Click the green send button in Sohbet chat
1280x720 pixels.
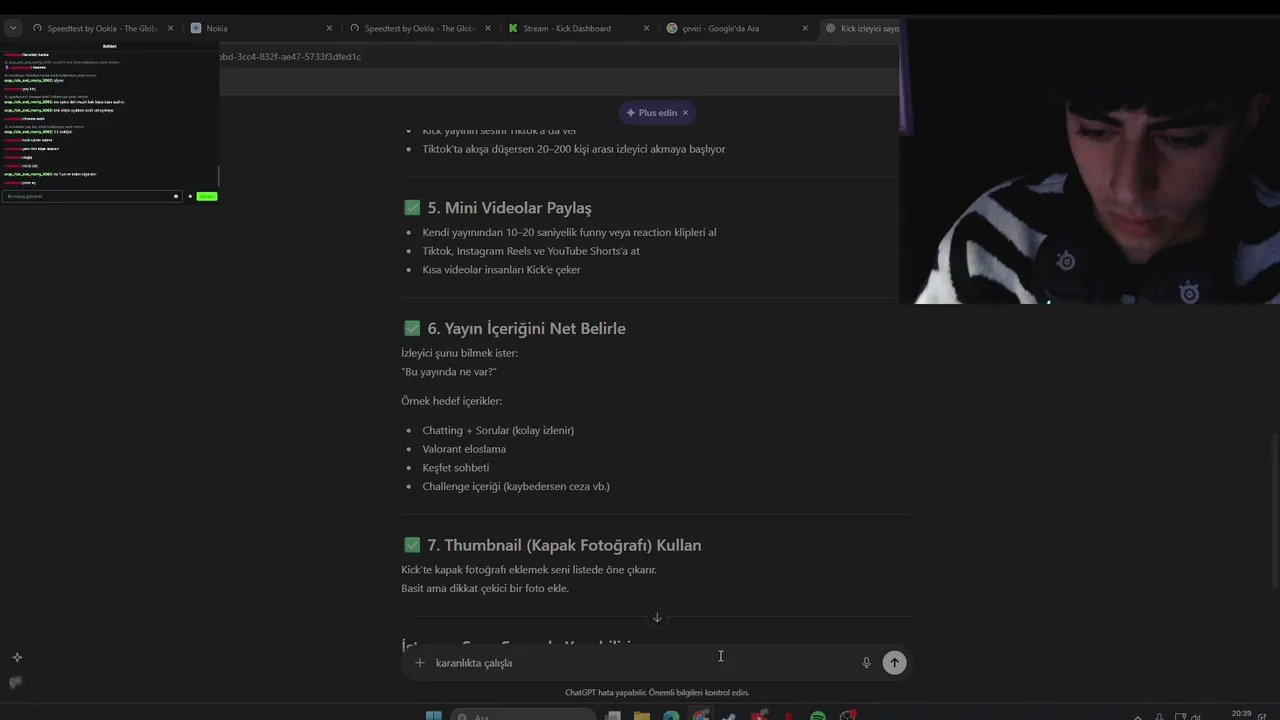coord(206,196)
